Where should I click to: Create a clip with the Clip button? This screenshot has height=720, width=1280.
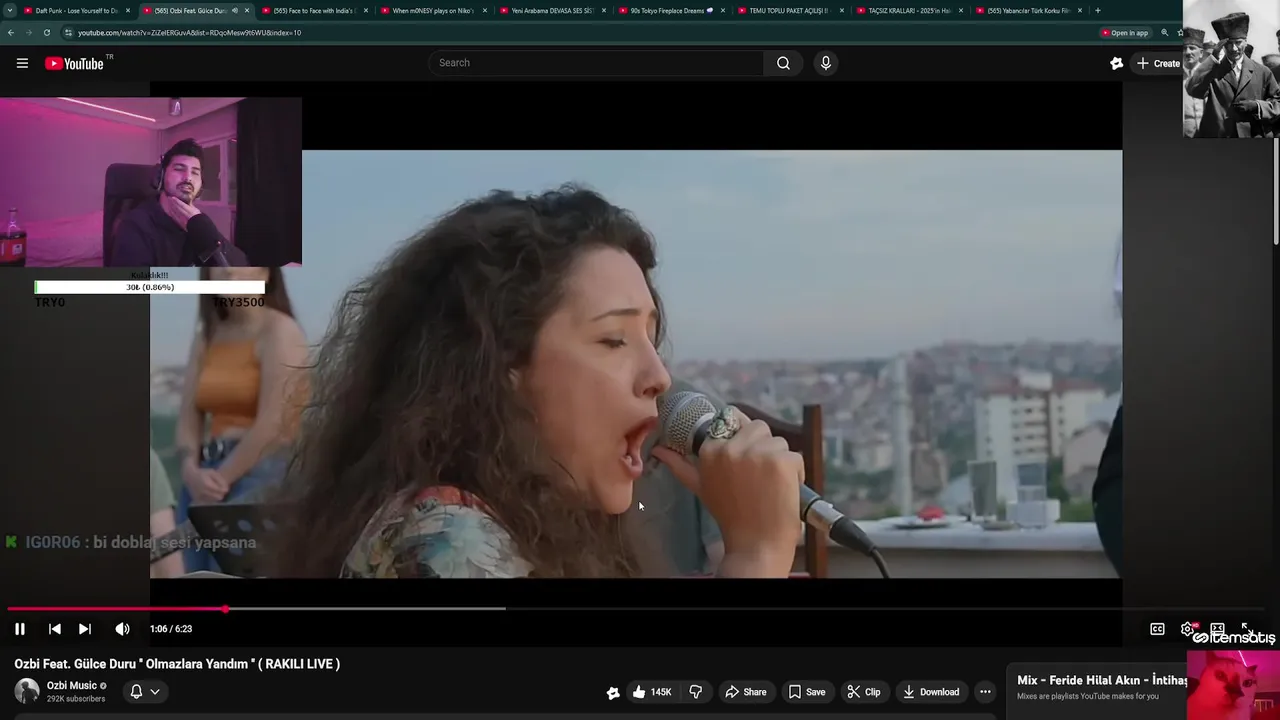pyautogui.click(x=864, y=692)
